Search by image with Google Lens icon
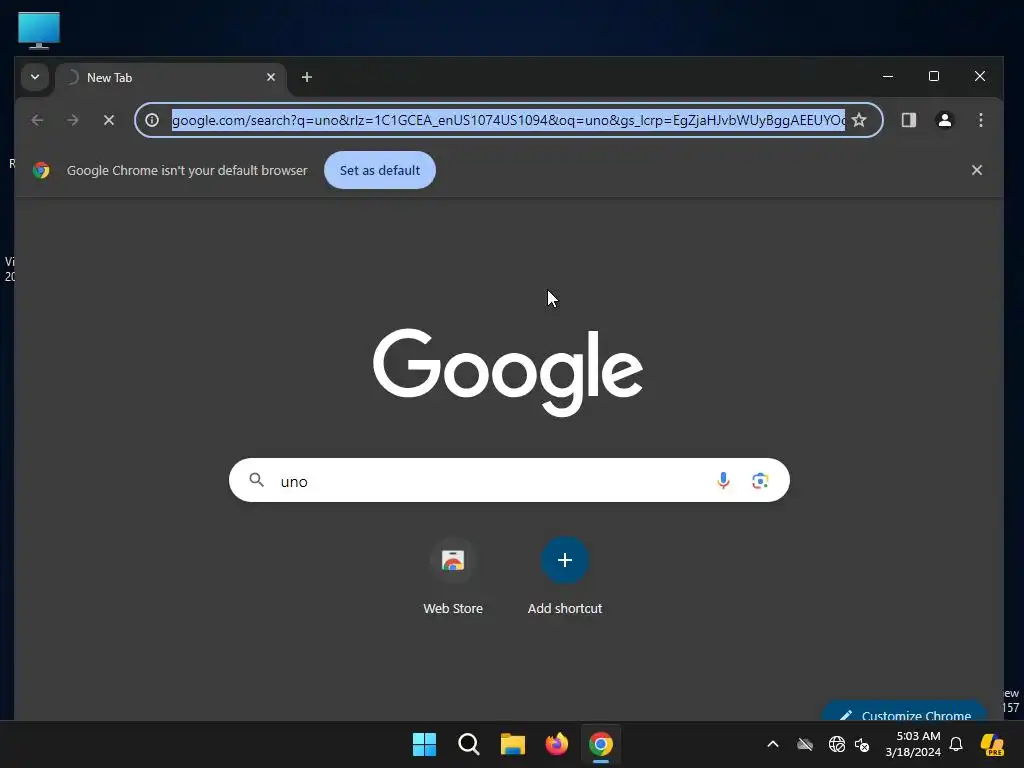The width and height of the screenshot is (1024, 768). coord(760,481)
